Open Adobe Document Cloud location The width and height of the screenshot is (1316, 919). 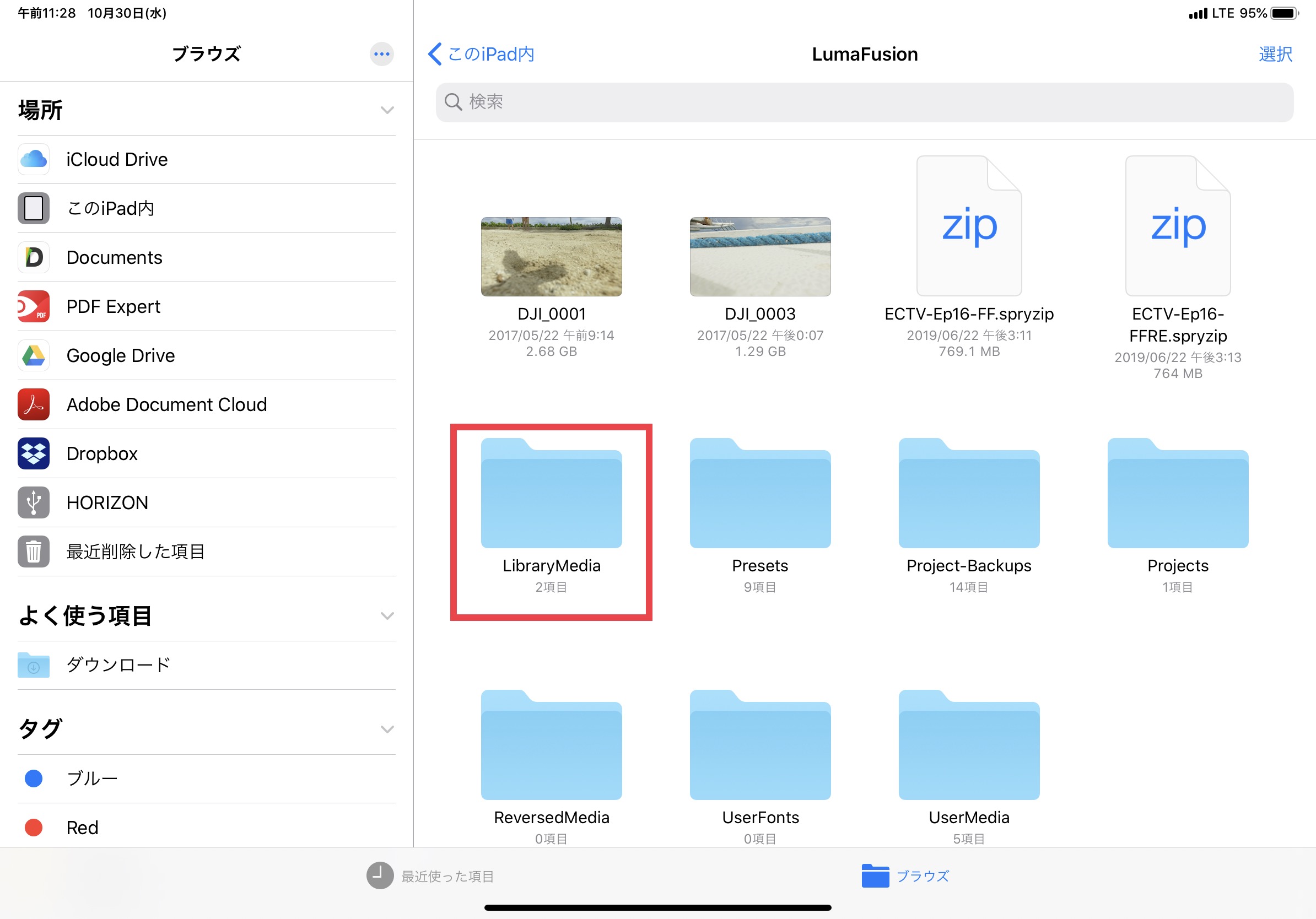pos(166,404)
